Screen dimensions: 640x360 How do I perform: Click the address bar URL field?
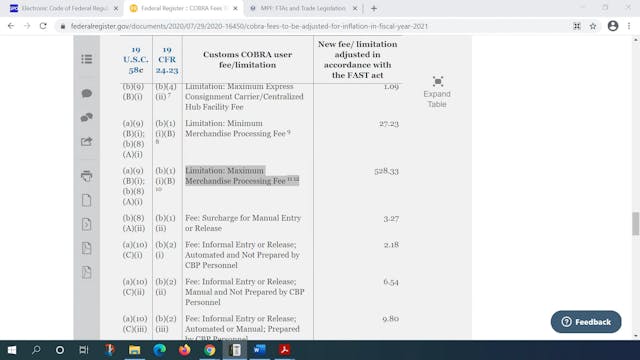click(249, 26)
